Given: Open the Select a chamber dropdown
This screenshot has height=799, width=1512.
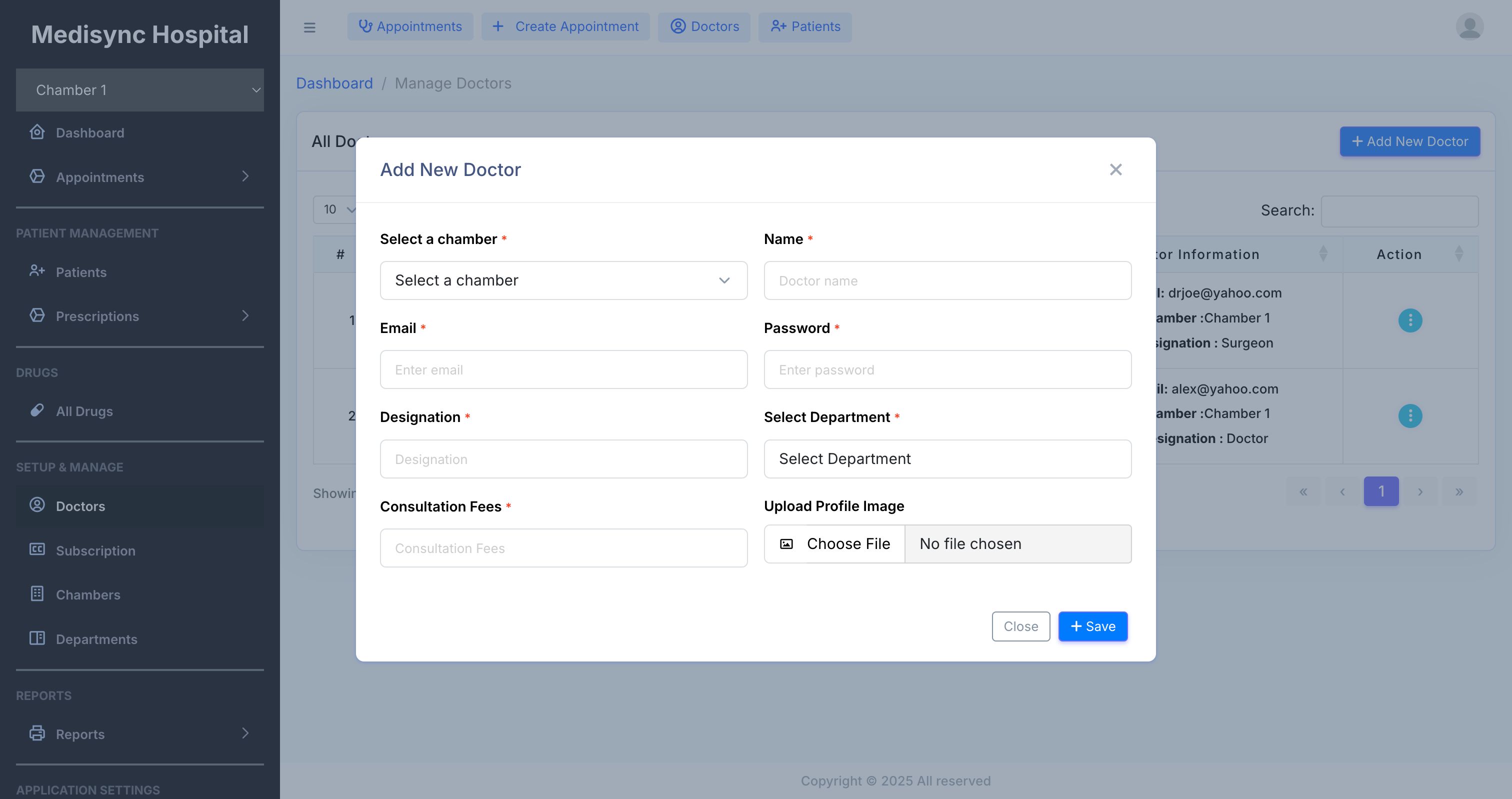Looking at the screenshot, I should 563,280.
